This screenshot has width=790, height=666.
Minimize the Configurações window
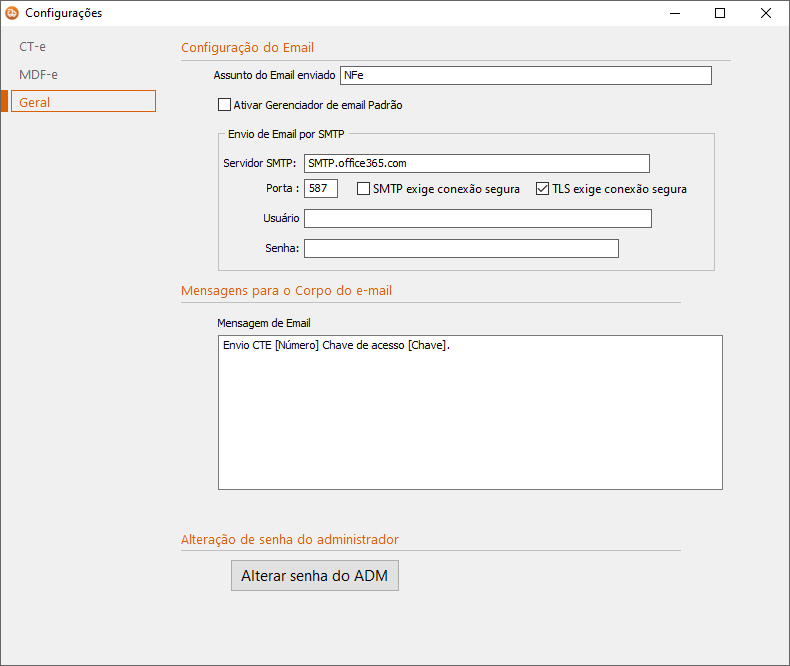[x=674, y=14]
